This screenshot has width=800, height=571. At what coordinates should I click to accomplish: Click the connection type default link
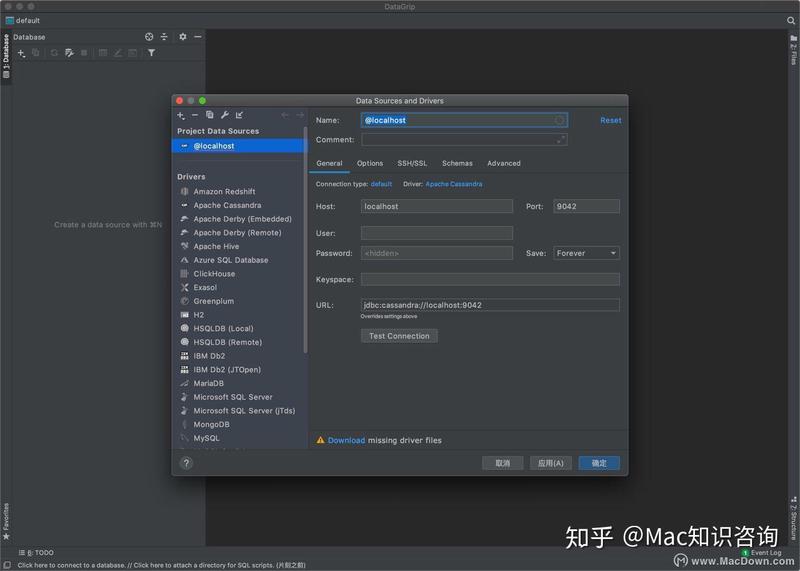click(381, 184)
